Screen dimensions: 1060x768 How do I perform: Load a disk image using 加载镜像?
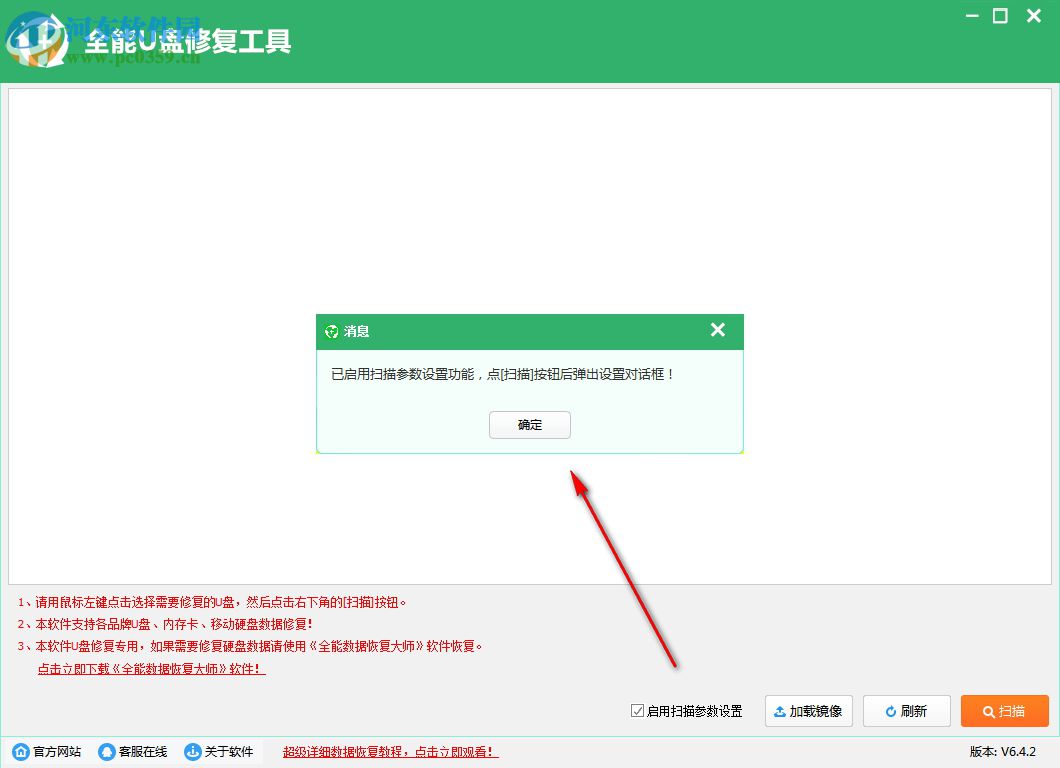click(x=808, y=711)
